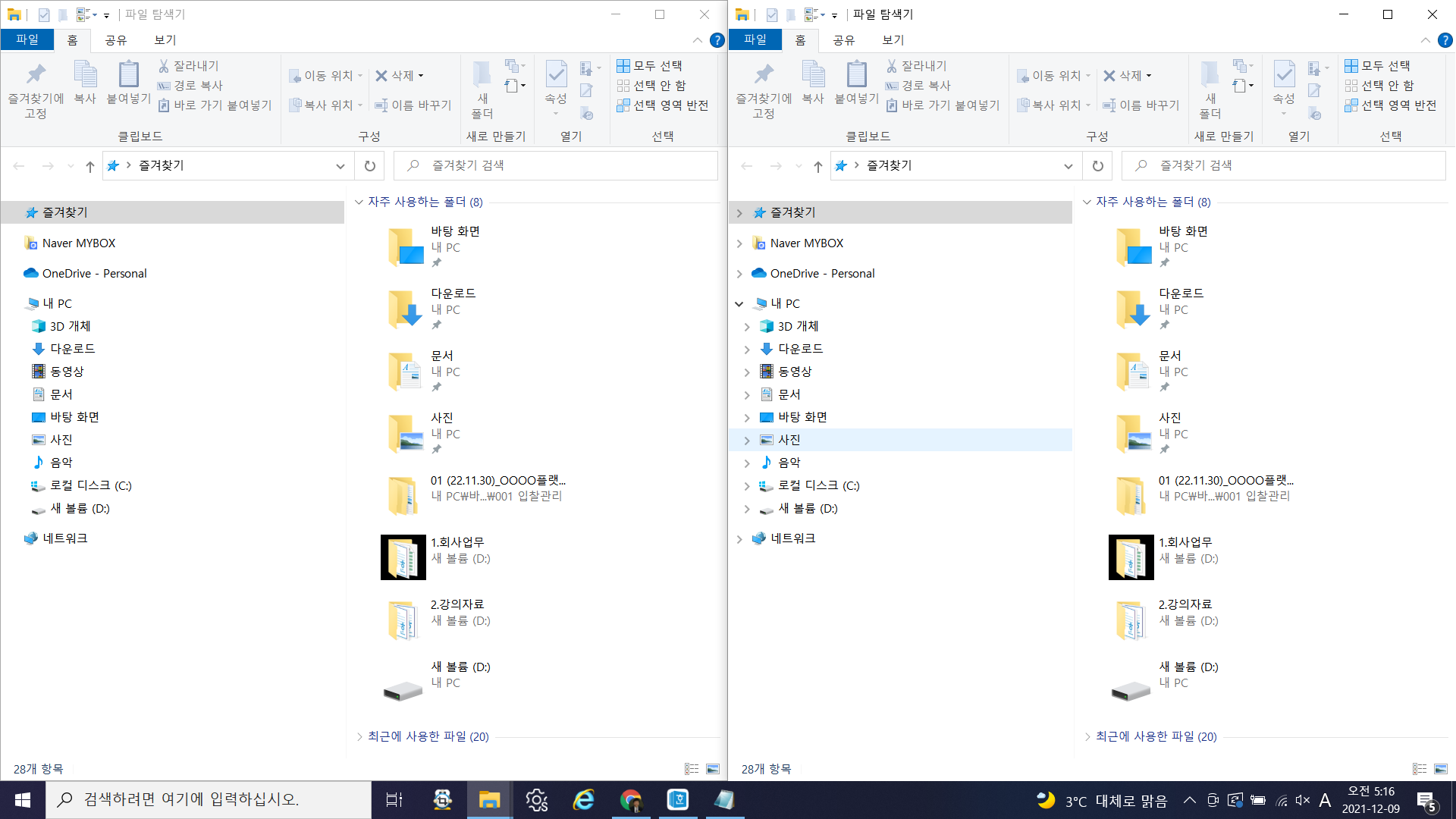Switch to details view in left window
Image resolution: width=1456 pixels, height=819 pixels.
click(x=692, y=769)
